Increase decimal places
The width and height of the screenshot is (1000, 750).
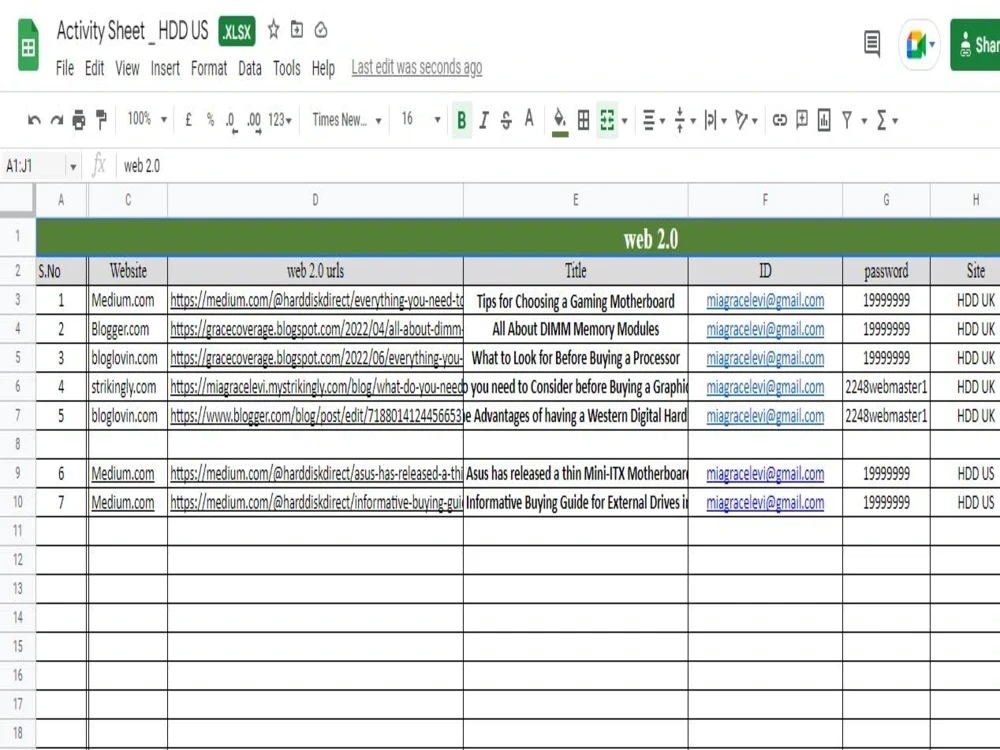click(x=254, y=121)
